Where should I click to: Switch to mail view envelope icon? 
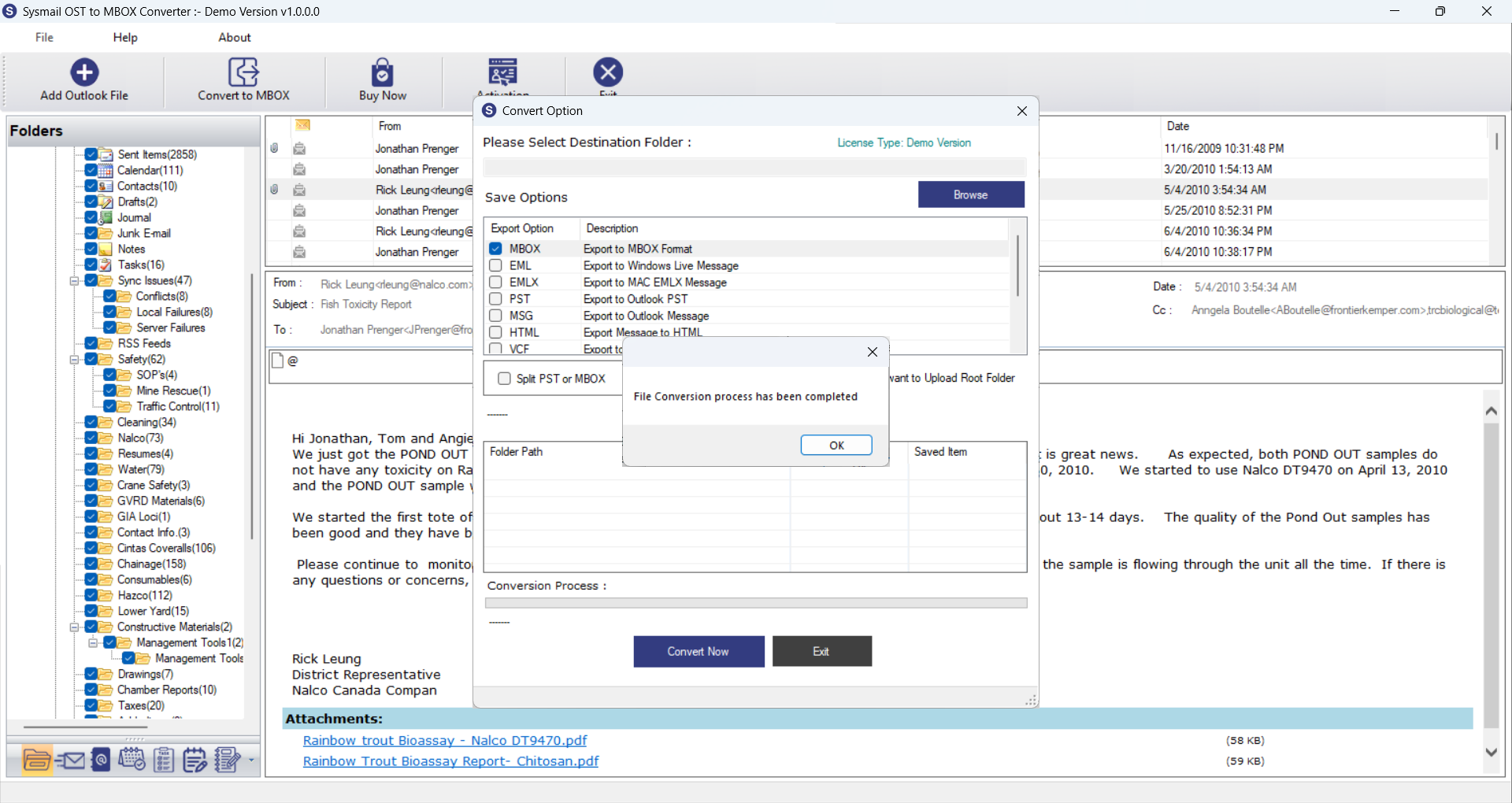(x=70, y=760)
